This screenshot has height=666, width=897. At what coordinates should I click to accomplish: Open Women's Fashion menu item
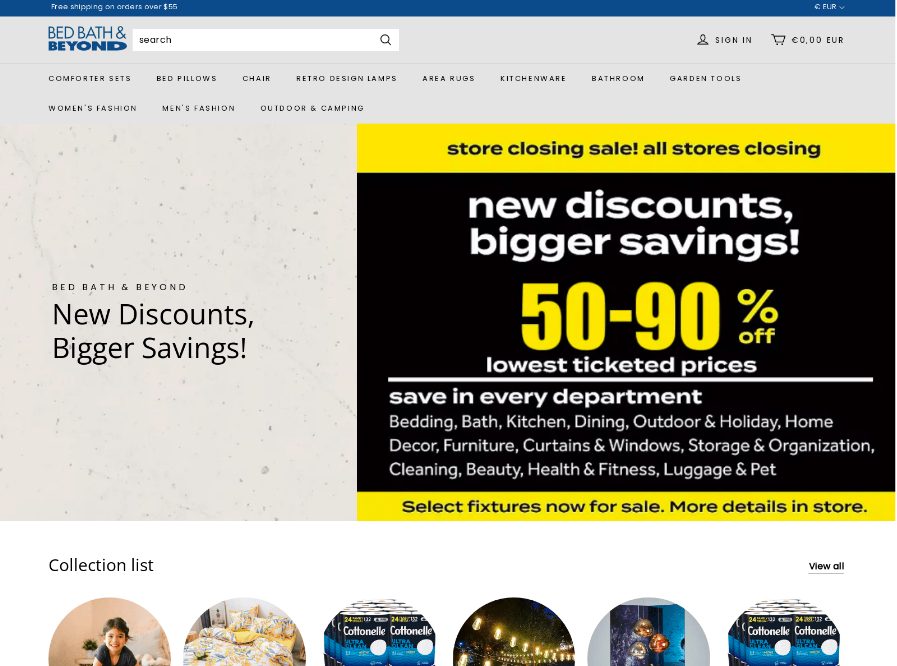coord(93,108)
